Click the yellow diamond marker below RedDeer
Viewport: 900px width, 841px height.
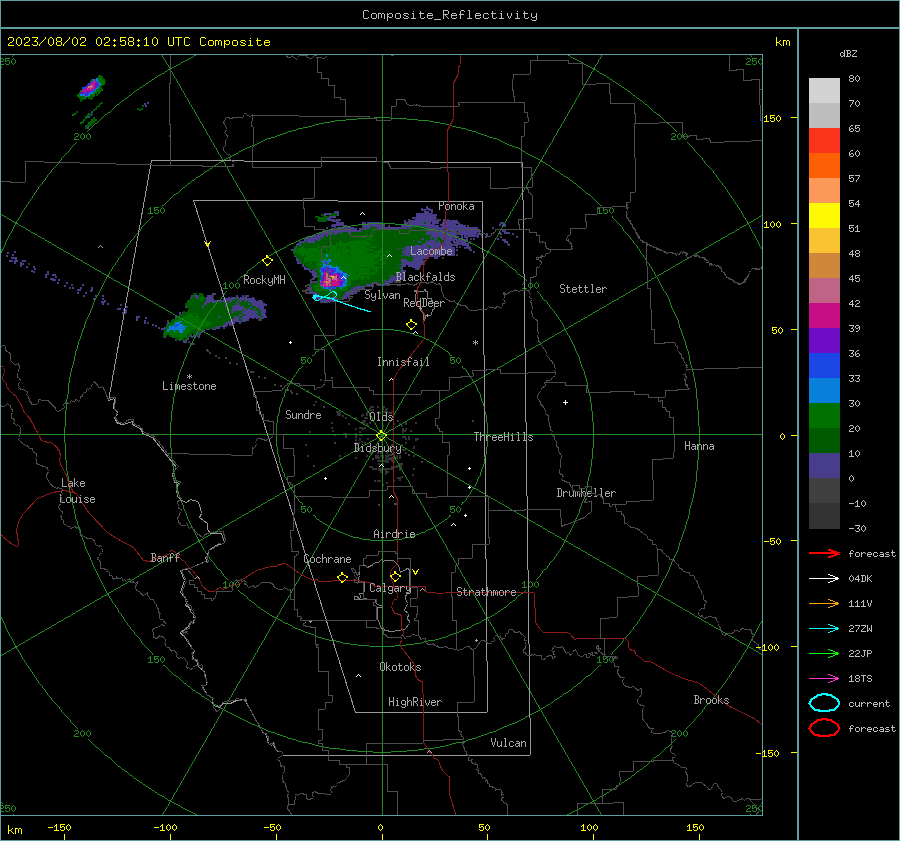pos(411,325)
